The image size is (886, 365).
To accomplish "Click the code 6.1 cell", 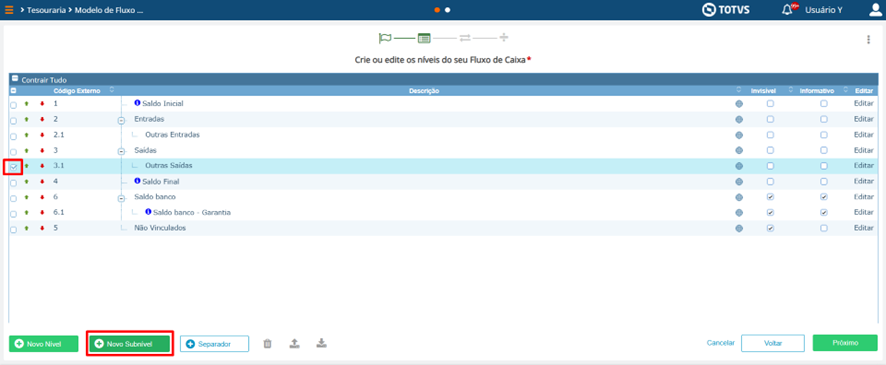I will coord(59,212).
